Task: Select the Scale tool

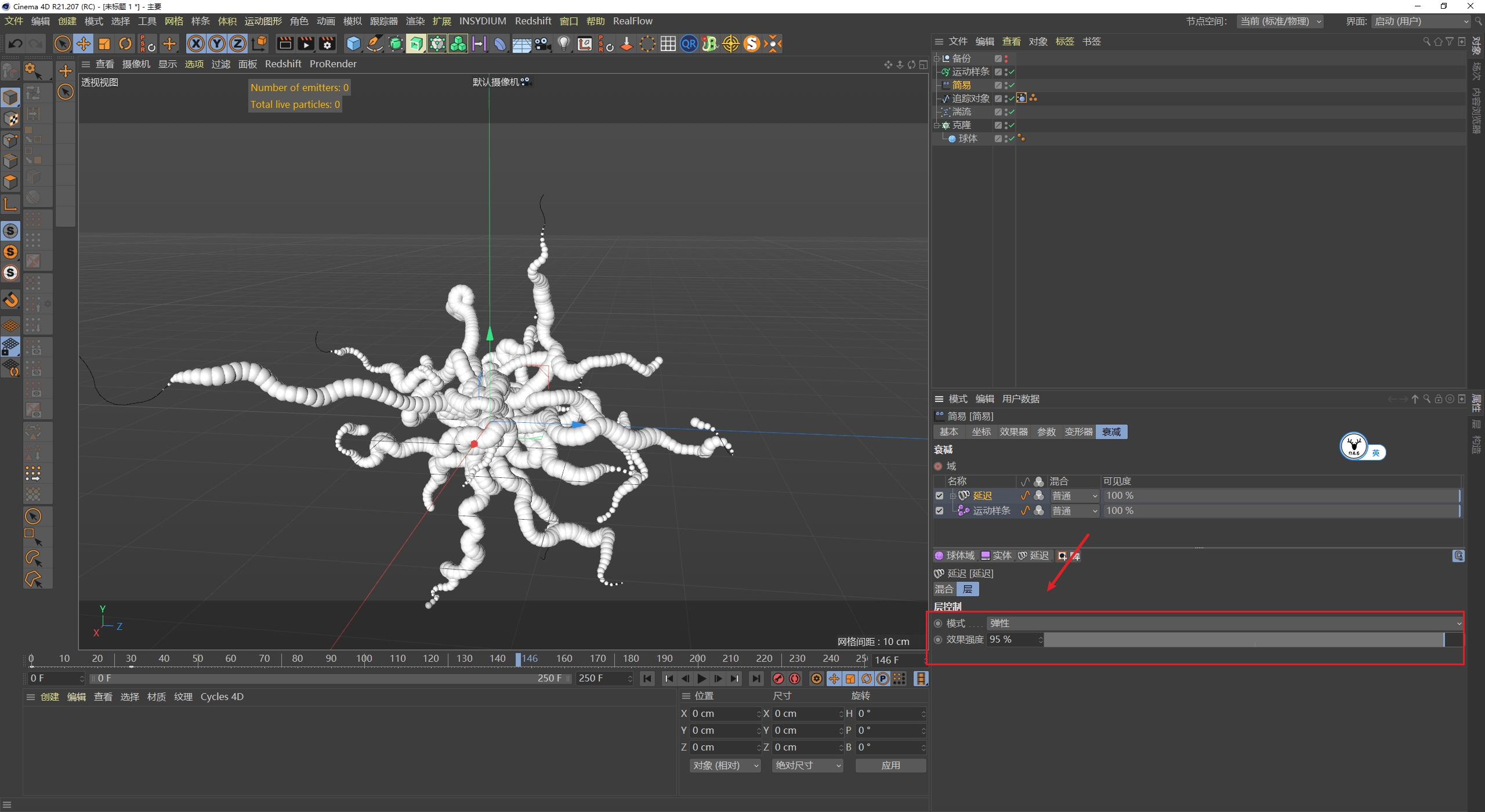Action: coord(104,43)
